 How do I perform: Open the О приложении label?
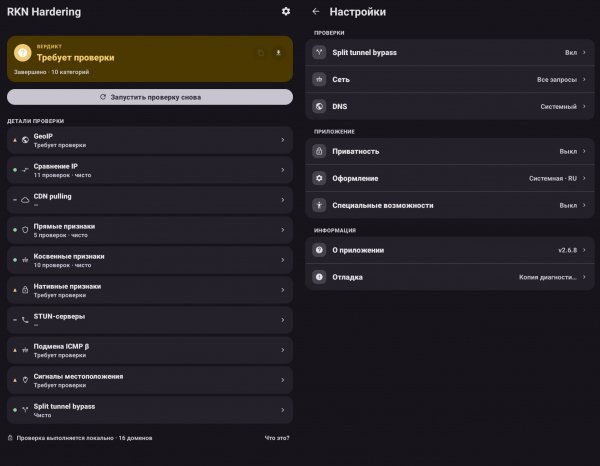(358, 250)
